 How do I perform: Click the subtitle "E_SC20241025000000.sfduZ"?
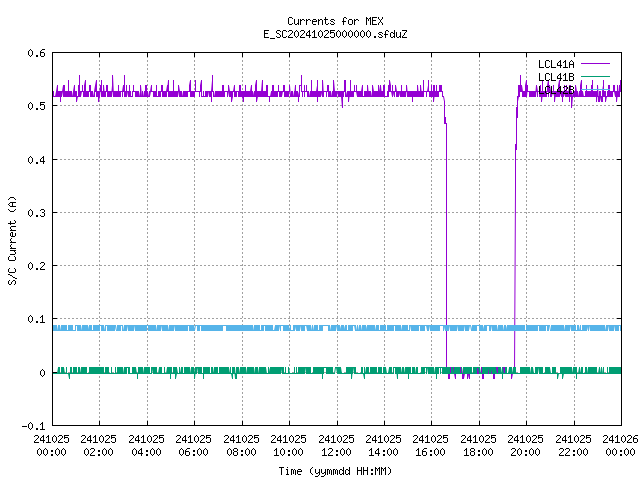335,34
